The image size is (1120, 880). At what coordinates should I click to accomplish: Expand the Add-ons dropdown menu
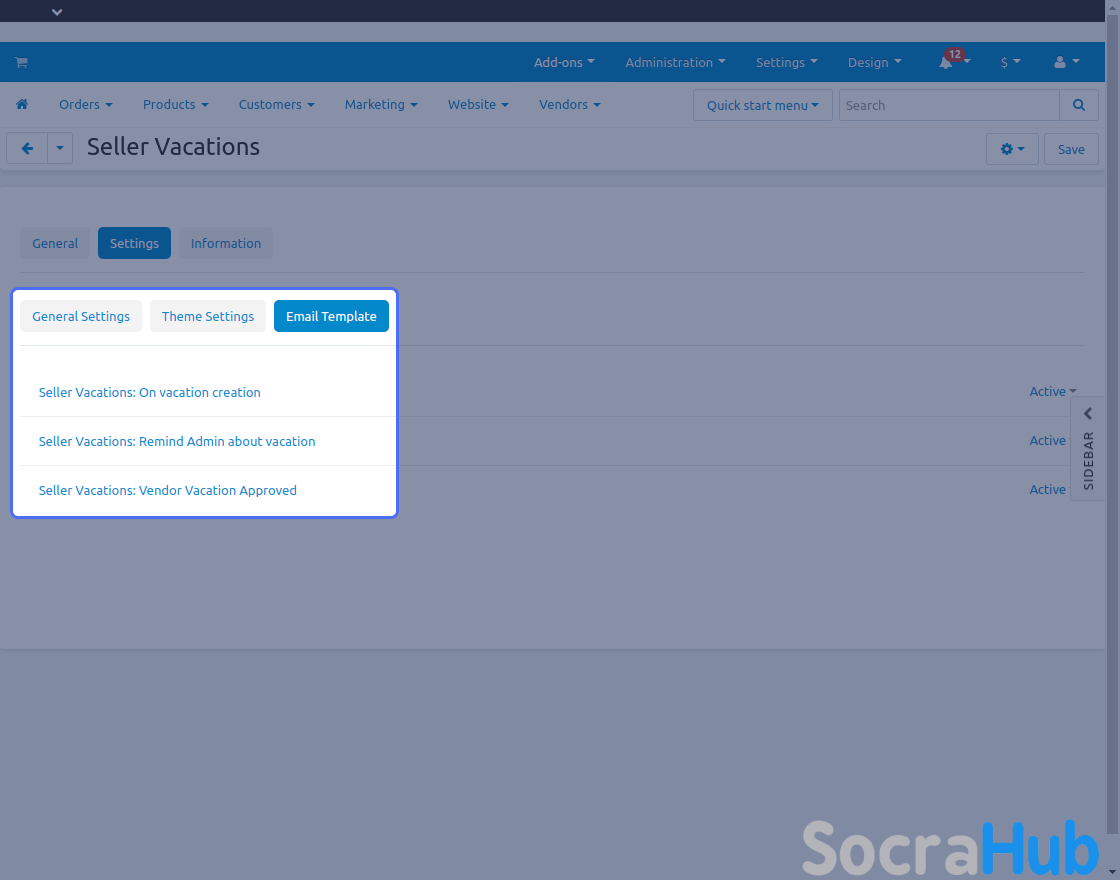(x=564, y=62)
